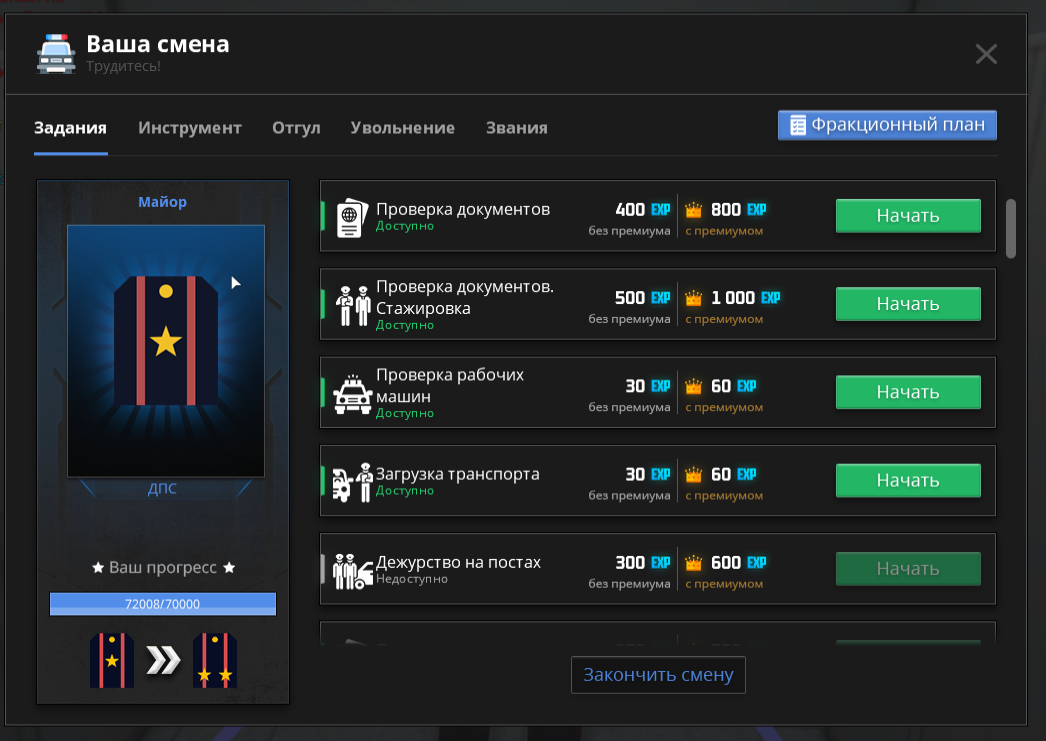This screenshot has height=741, width=1046.
Task: Open the Фракционный план
Action: click(887, 125)
